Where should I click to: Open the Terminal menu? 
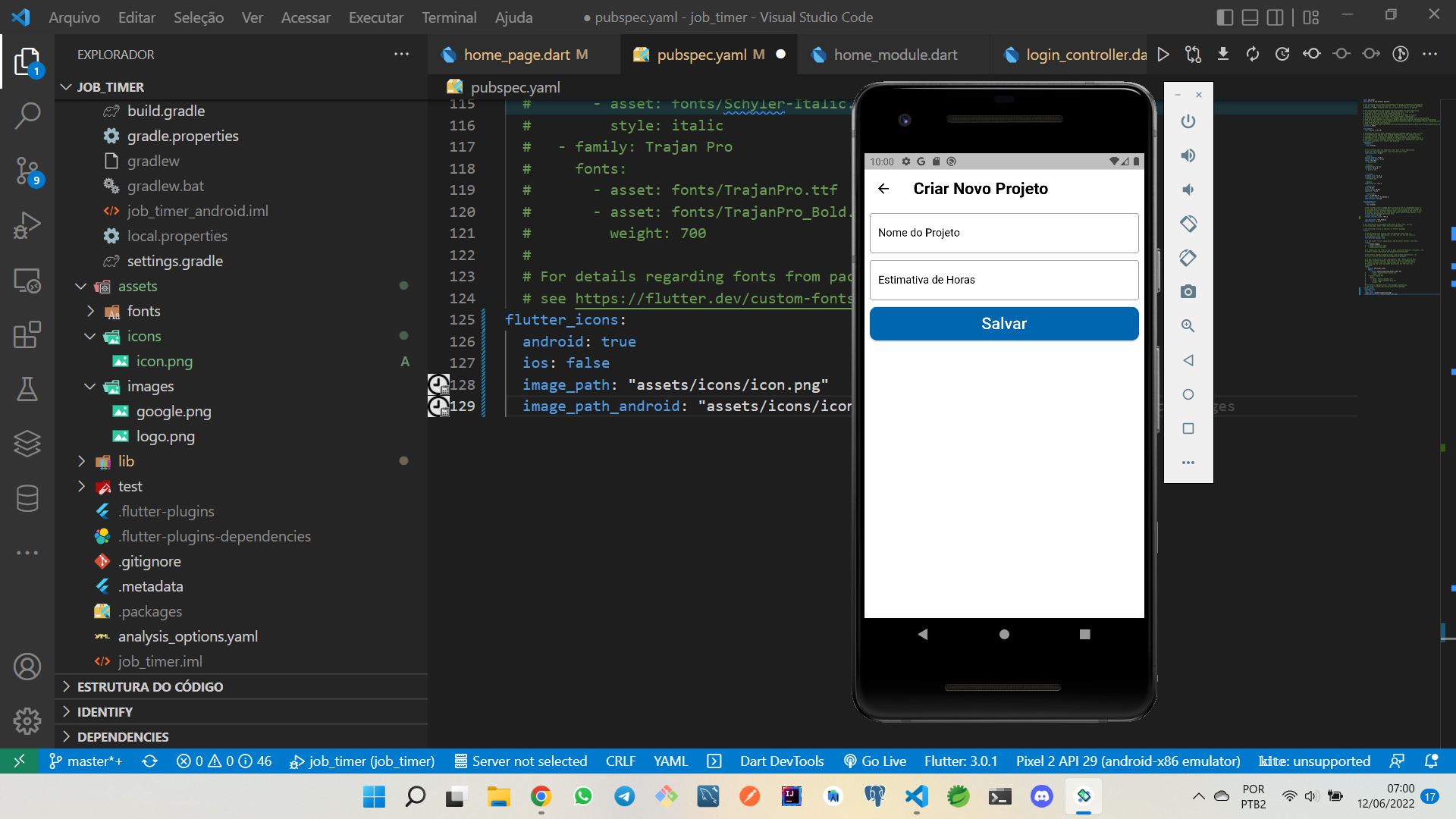click(x=449, y=17)
